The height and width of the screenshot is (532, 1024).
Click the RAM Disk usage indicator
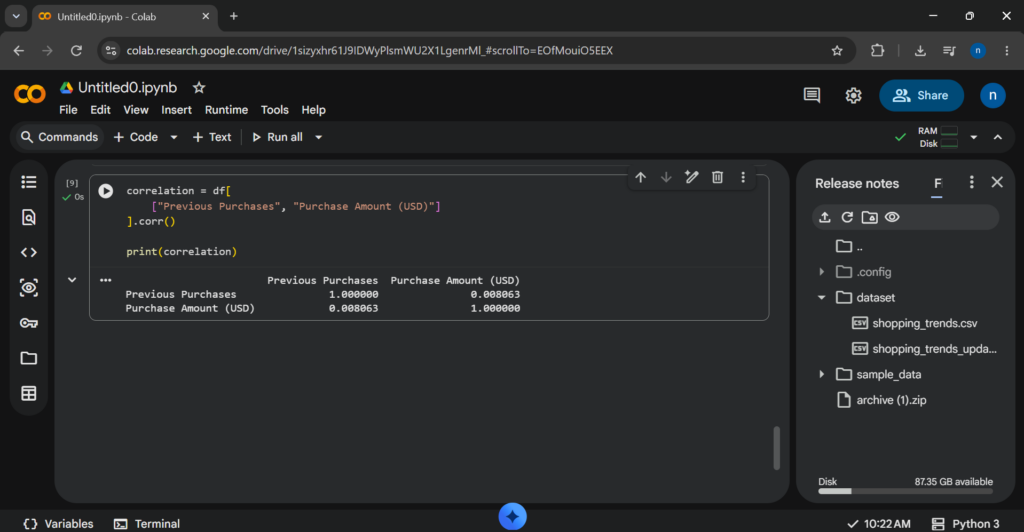(x=938, y=137)
